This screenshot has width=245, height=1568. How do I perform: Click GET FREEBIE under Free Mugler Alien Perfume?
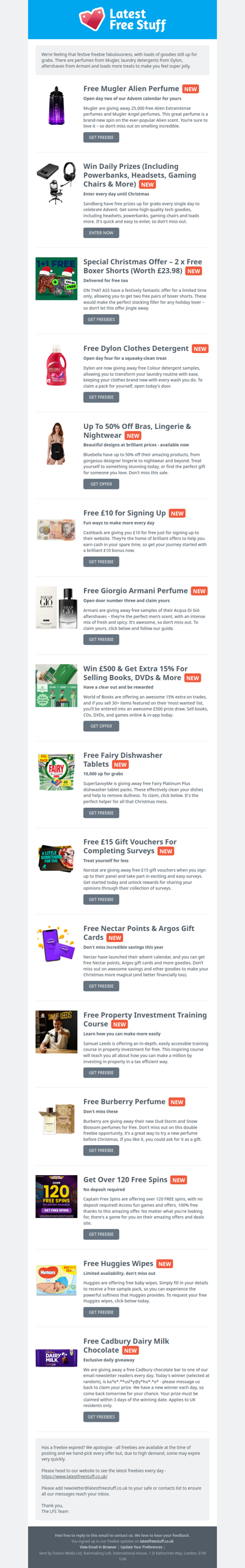101,138
